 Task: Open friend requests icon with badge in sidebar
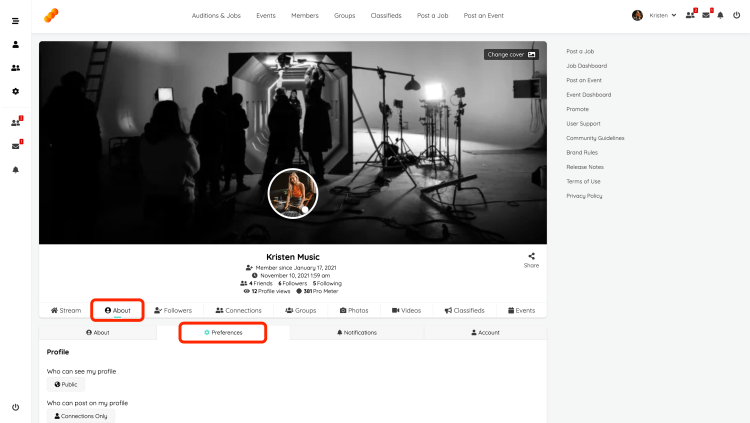tap(16, 122)
